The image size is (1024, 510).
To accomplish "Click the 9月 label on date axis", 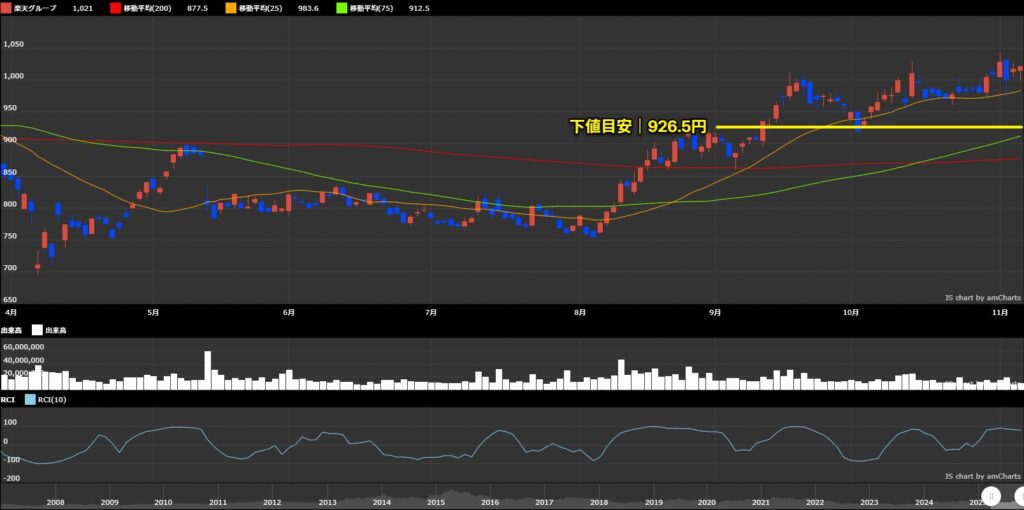I will pos(714,312).
